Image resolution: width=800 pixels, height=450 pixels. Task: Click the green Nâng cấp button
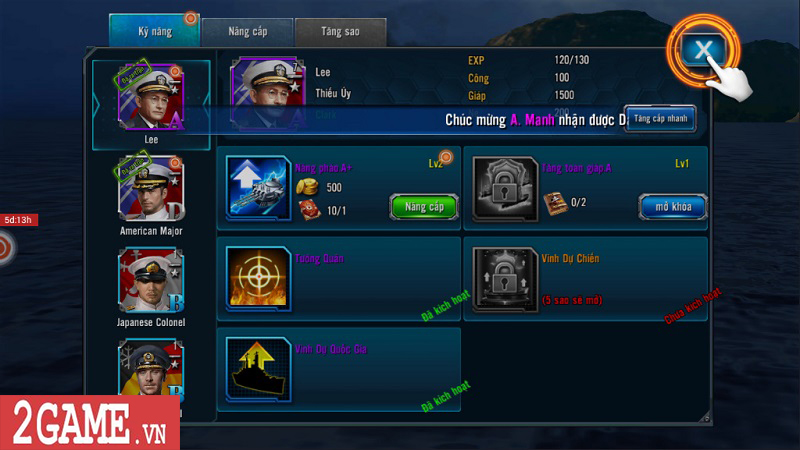424,207
